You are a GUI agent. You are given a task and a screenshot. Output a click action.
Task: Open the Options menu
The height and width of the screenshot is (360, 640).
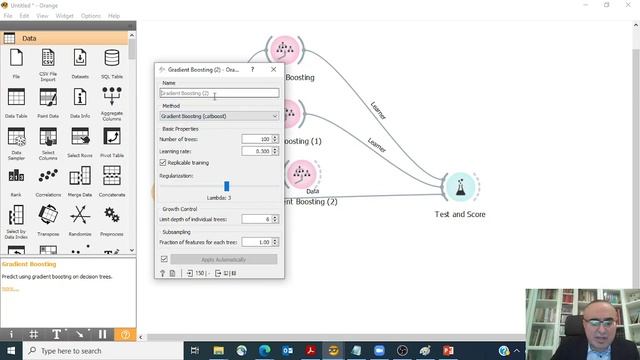[91, 16]
